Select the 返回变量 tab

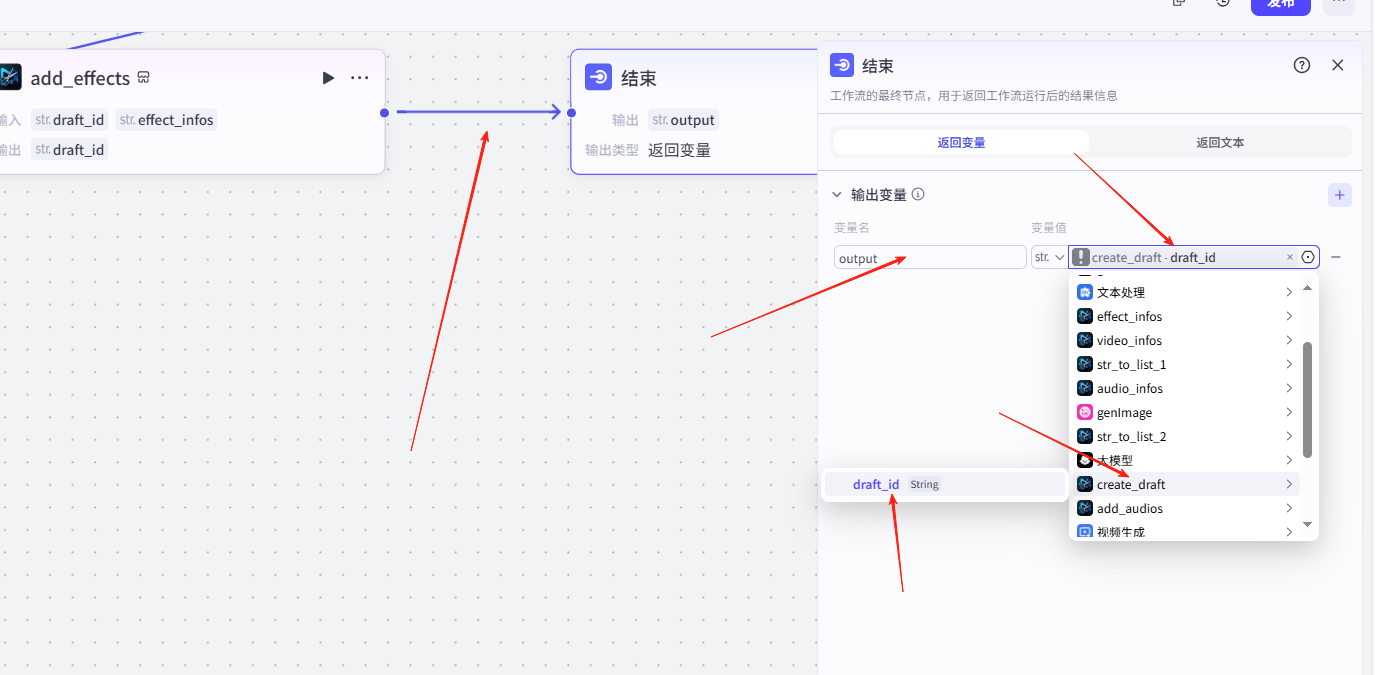point(961,143)
